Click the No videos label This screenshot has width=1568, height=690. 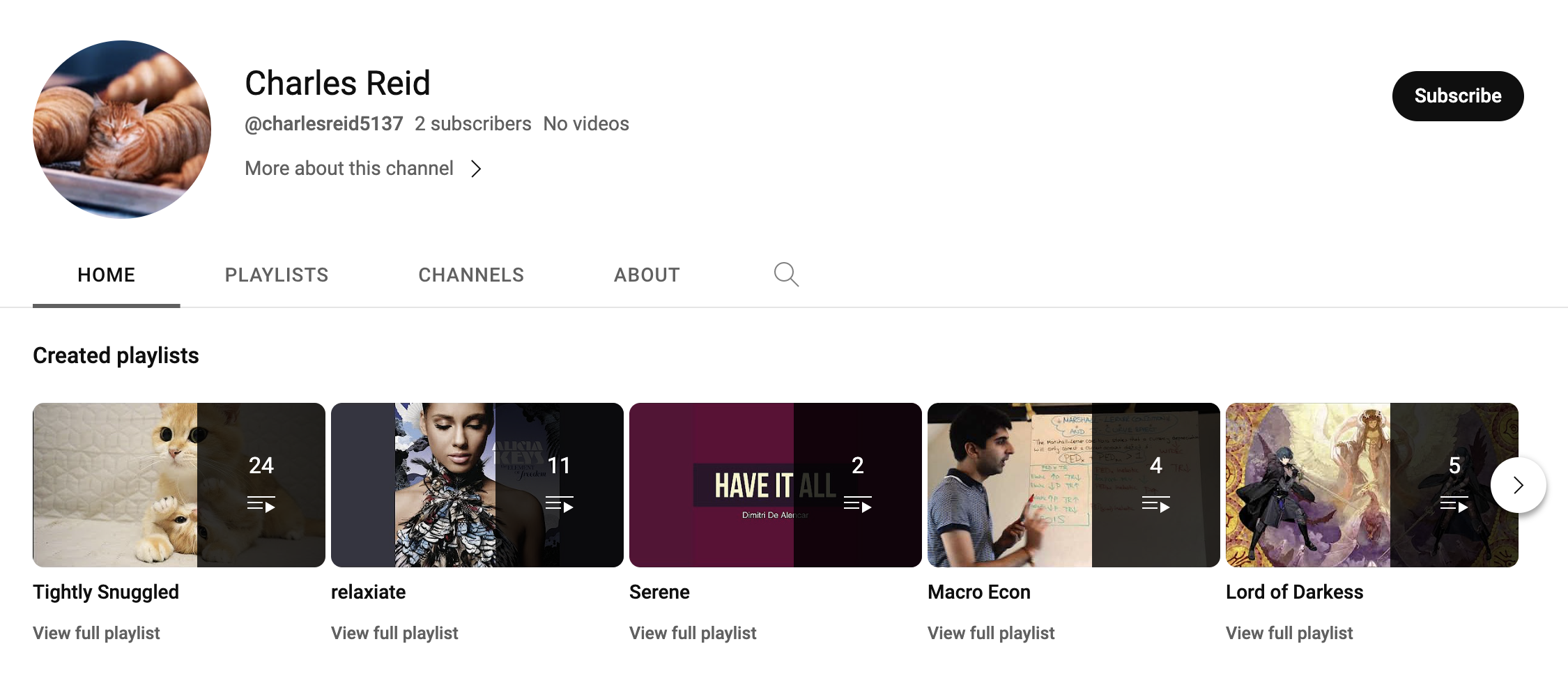pos(586,124)
